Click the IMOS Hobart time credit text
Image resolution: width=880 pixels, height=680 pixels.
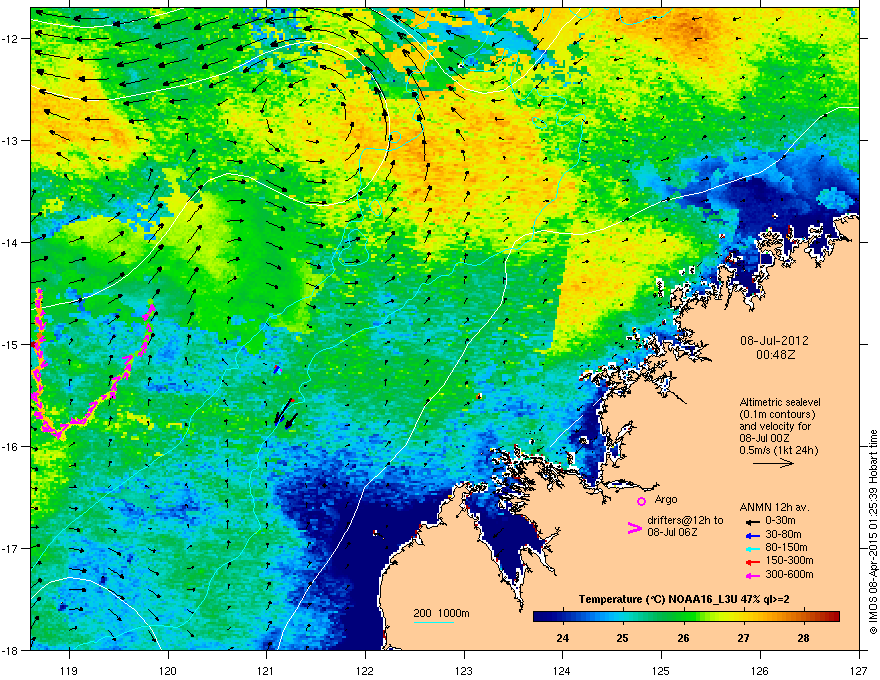click(873, 532)
